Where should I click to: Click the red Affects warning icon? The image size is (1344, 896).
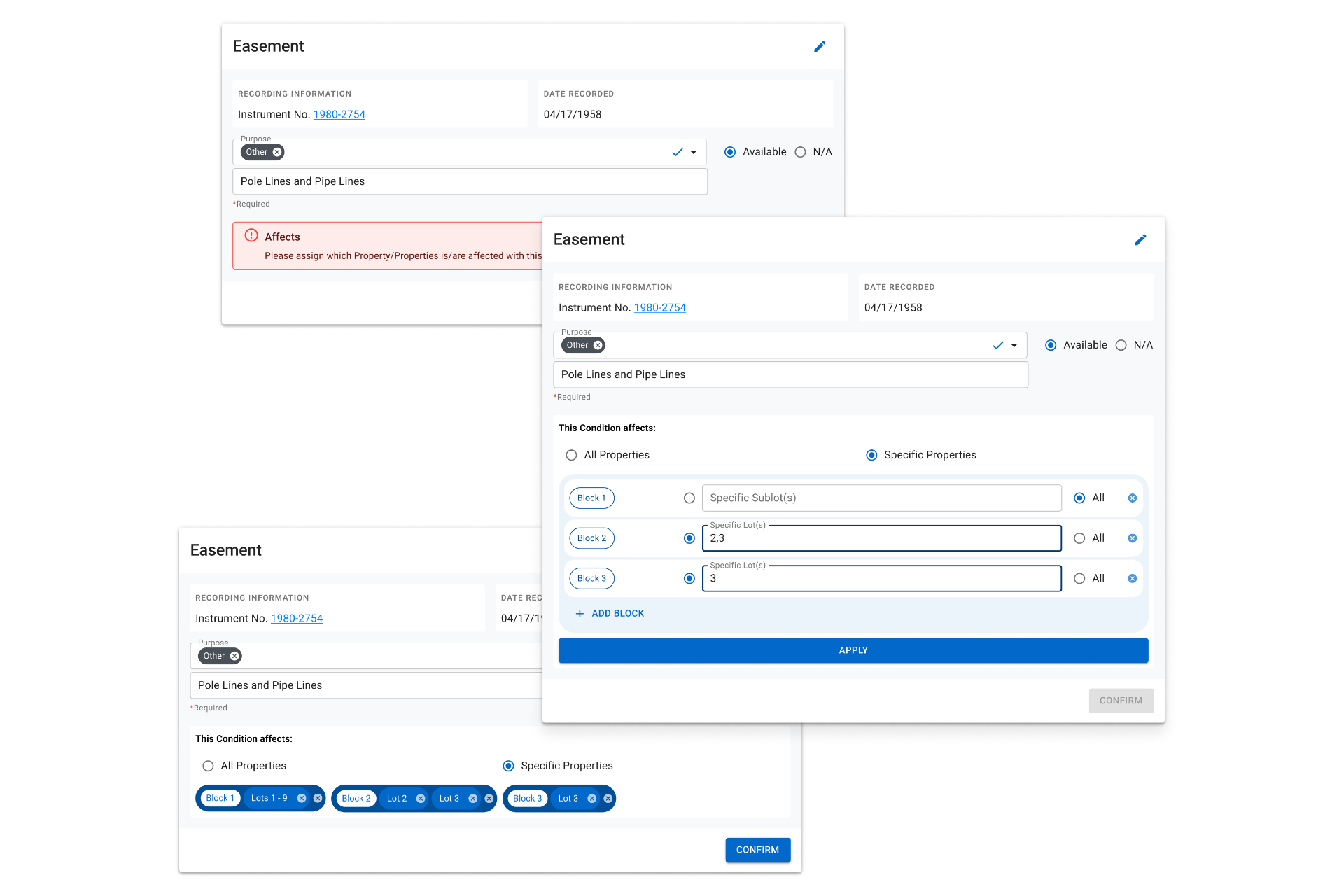click(251, 236)
